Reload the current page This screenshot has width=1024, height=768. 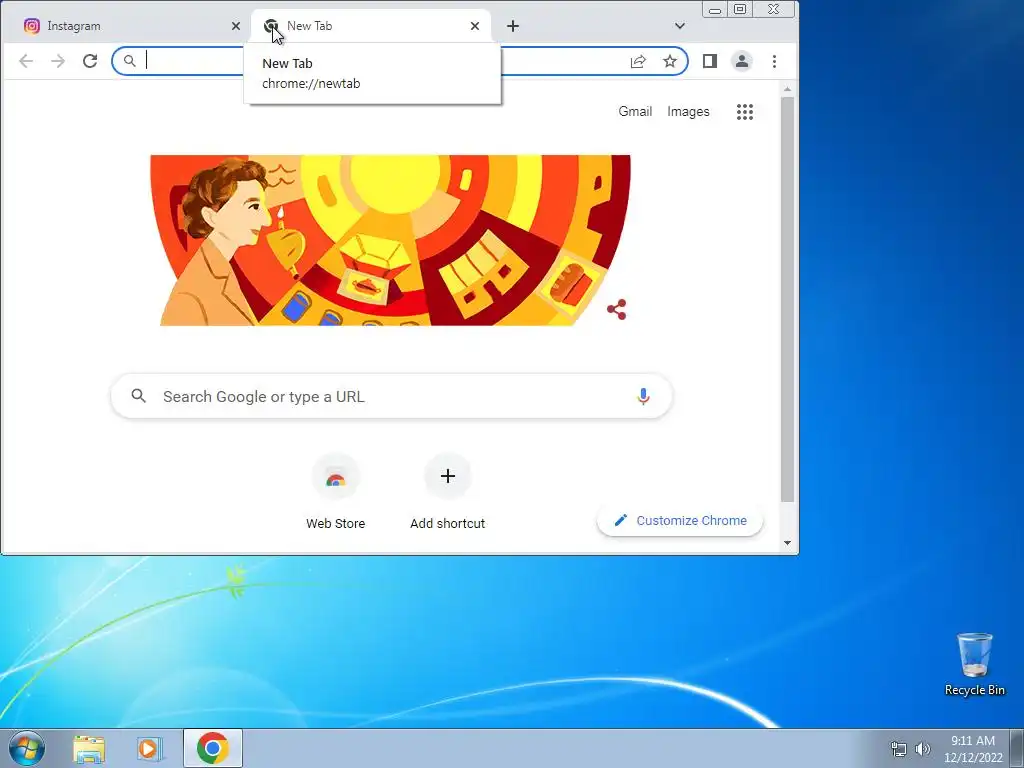click(90, 61)
